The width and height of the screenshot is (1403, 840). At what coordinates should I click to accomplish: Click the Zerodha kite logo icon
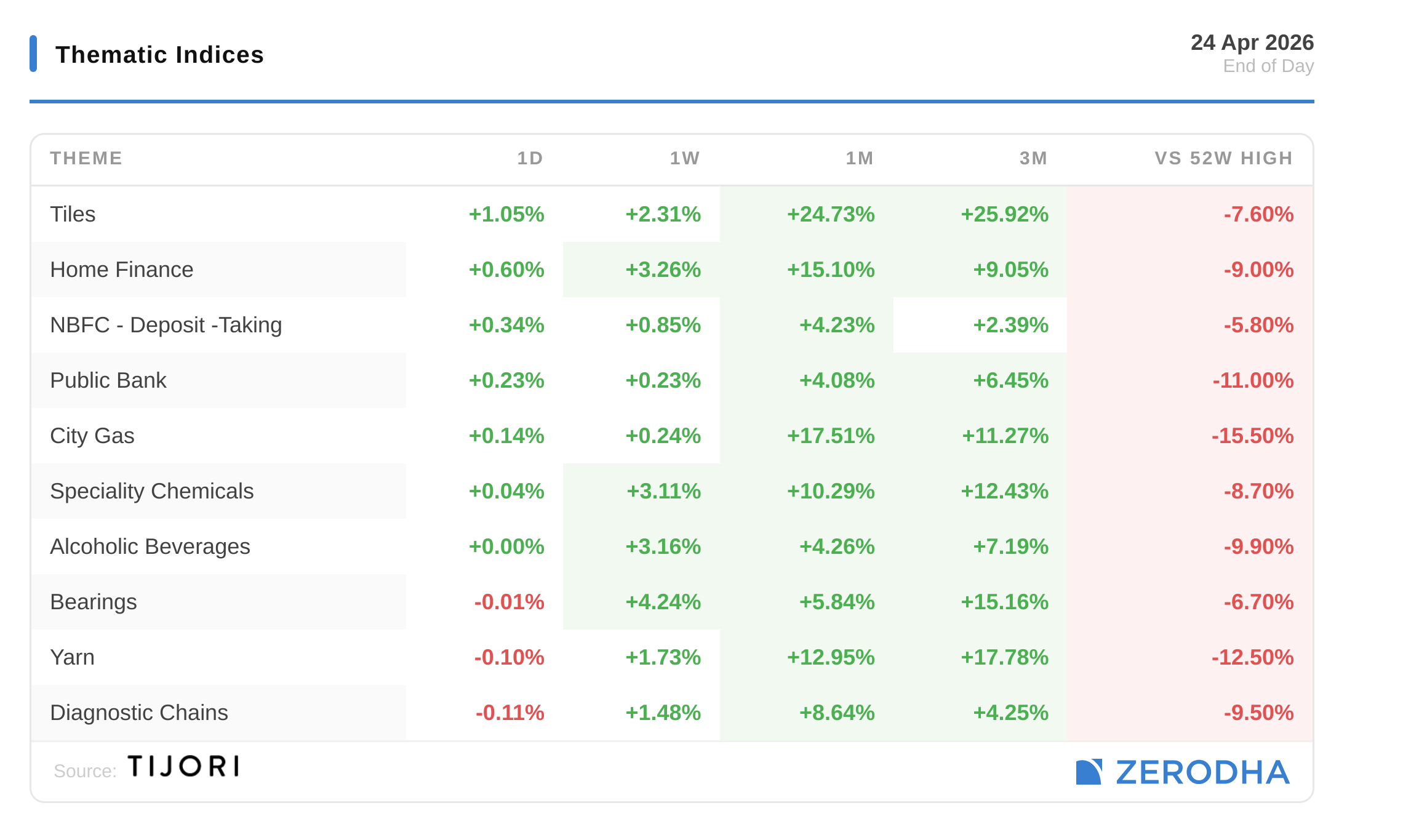(1089, 772)
